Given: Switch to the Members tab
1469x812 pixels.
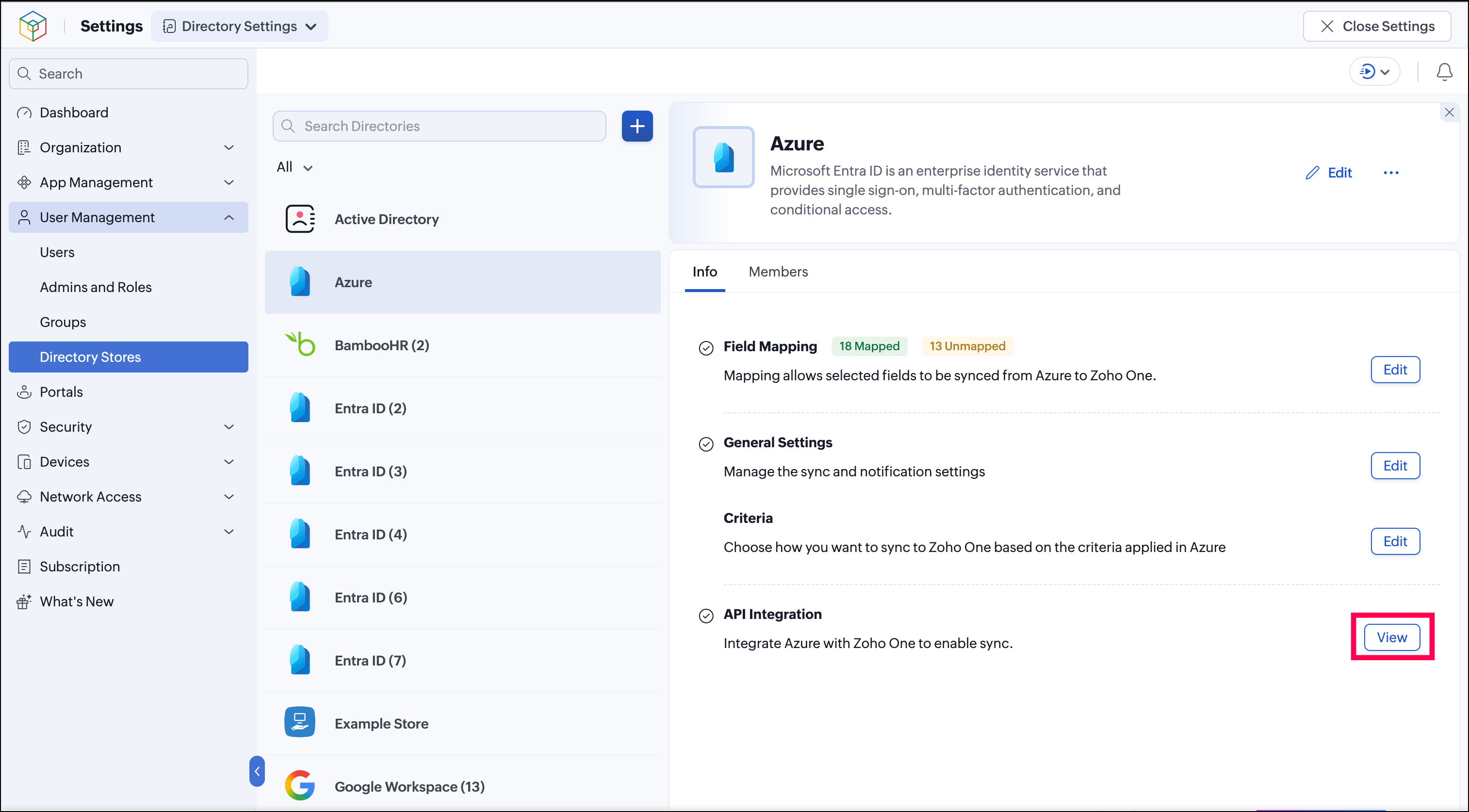Looking at the screenshot, I should [x=778, y=272].
